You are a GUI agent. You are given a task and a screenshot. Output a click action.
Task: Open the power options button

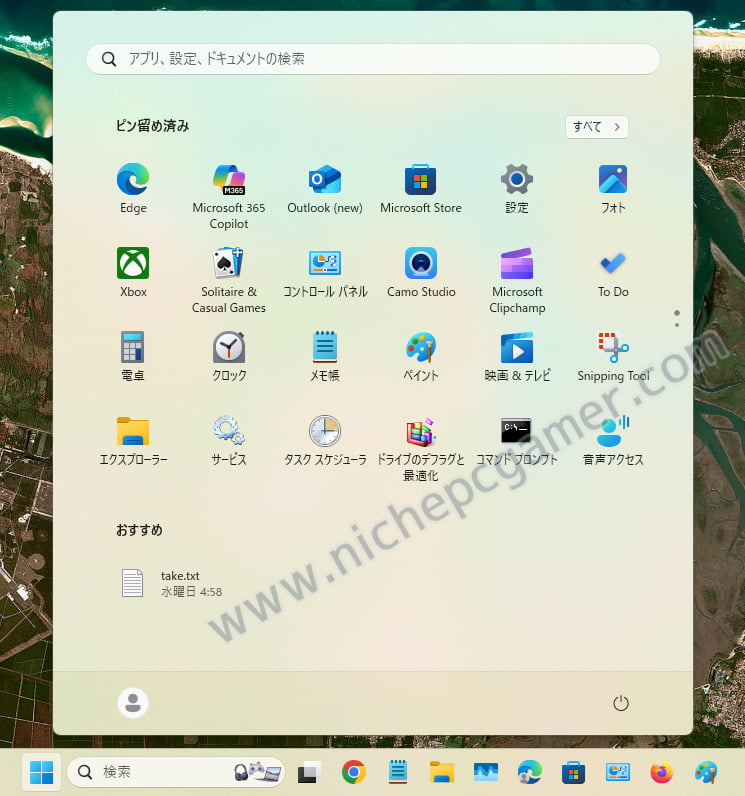point(621,704)
